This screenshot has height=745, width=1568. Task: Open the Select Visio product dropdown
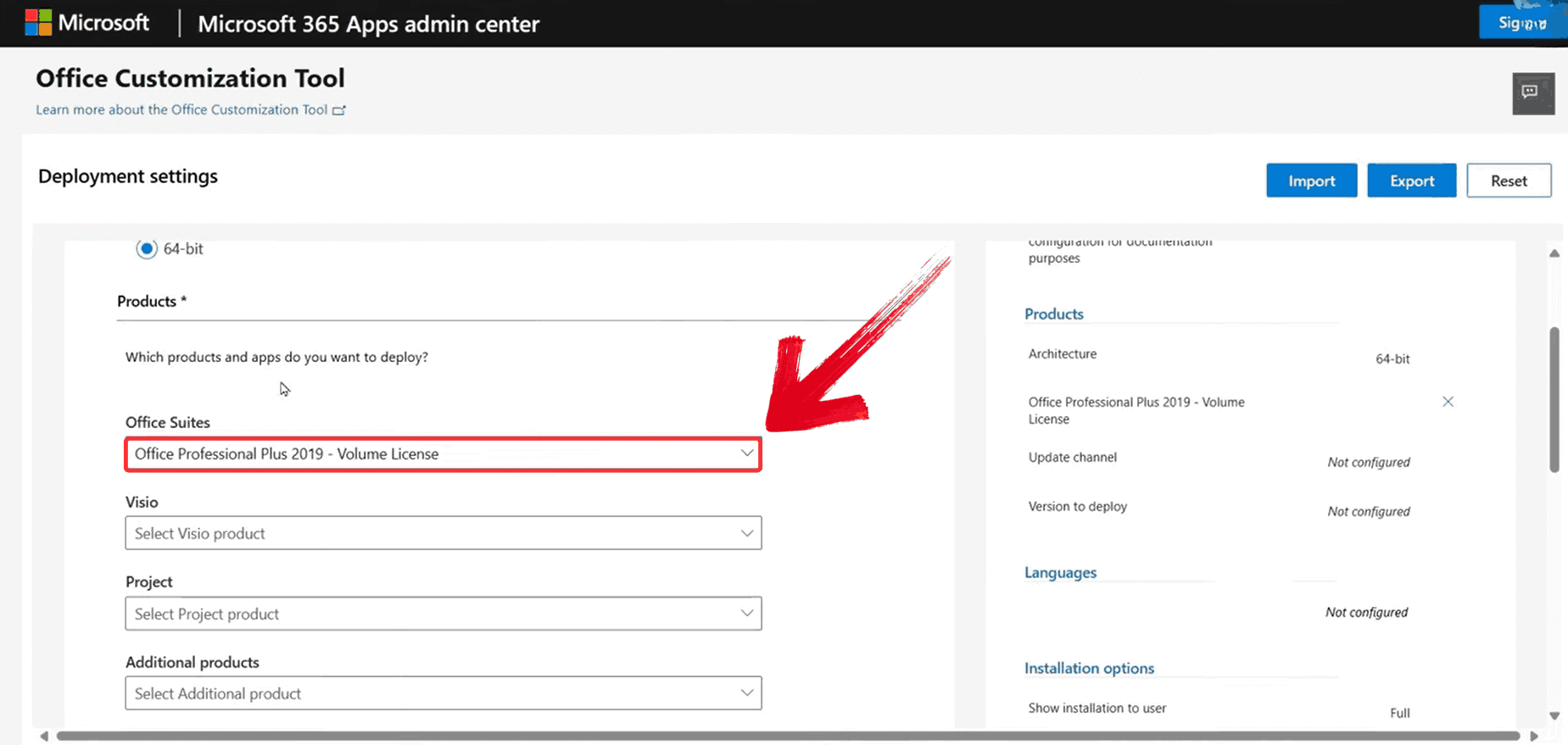443,533
